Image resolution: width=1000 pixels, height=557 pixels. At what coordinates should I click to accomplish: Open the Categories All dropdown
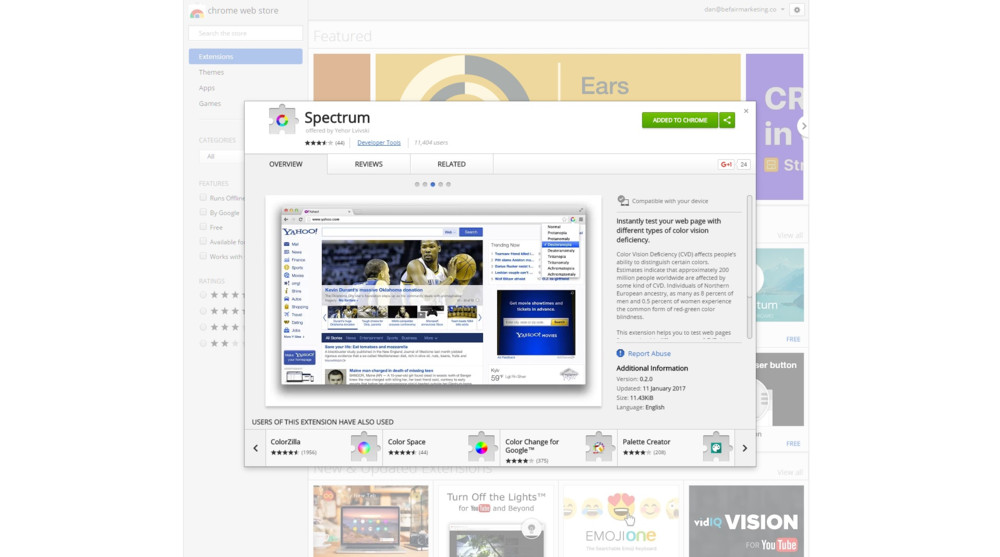coord(222,156)
